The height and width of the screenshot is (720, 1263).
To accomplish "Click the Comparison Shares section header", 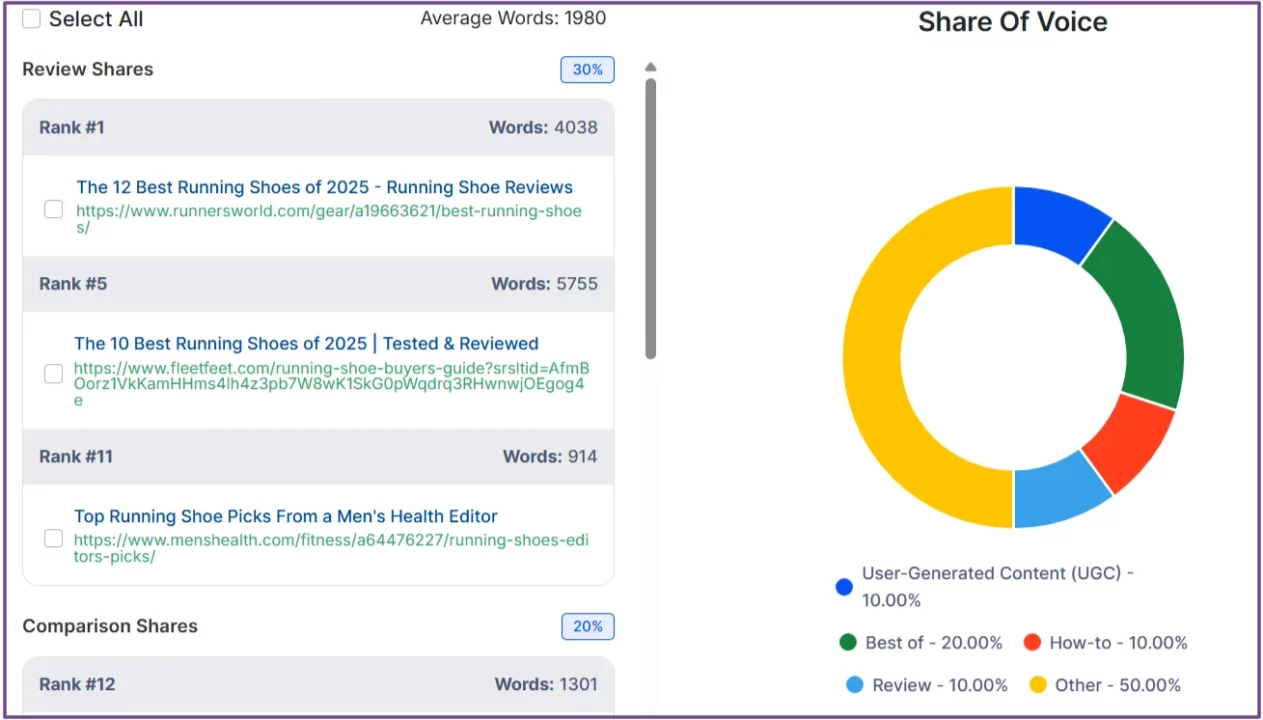I will [110, 626].
